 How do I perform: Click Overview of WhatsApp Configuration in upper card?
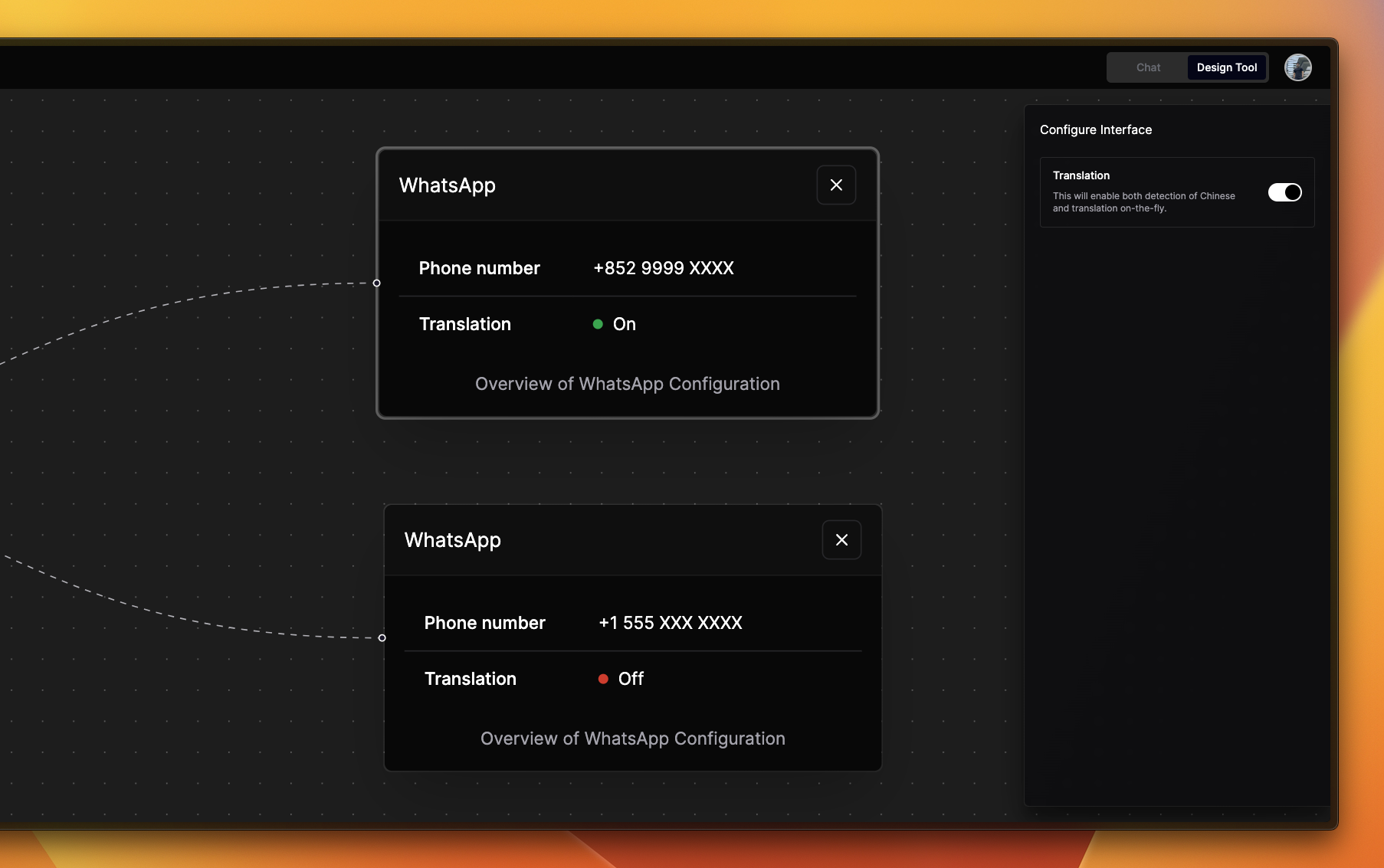click(628, 384)
